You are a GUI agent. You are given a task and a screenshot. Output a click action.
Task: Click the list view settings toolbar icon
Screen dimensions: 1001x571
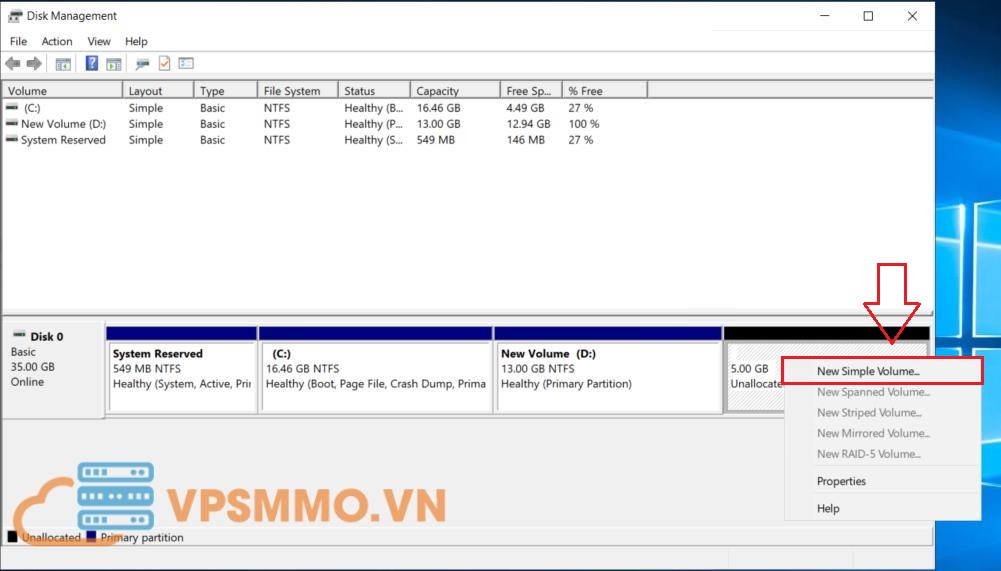click(186, 64)
